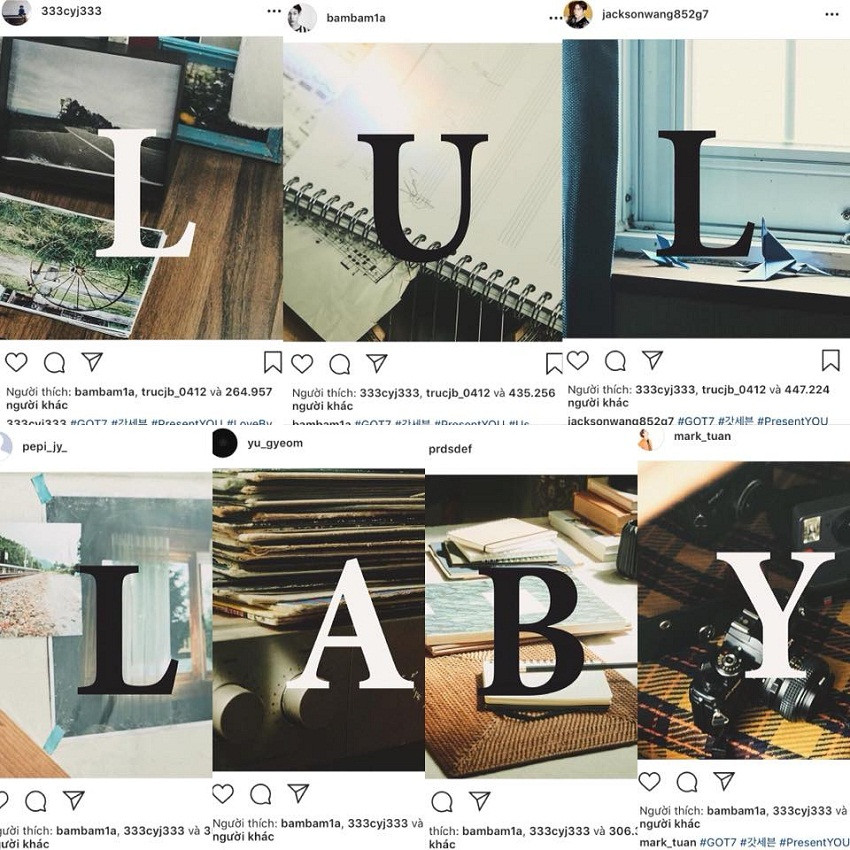Open comments on the 333cyj333 post
Image resolution: width=850 pixels, height=850 pixels.
point(54,363)
